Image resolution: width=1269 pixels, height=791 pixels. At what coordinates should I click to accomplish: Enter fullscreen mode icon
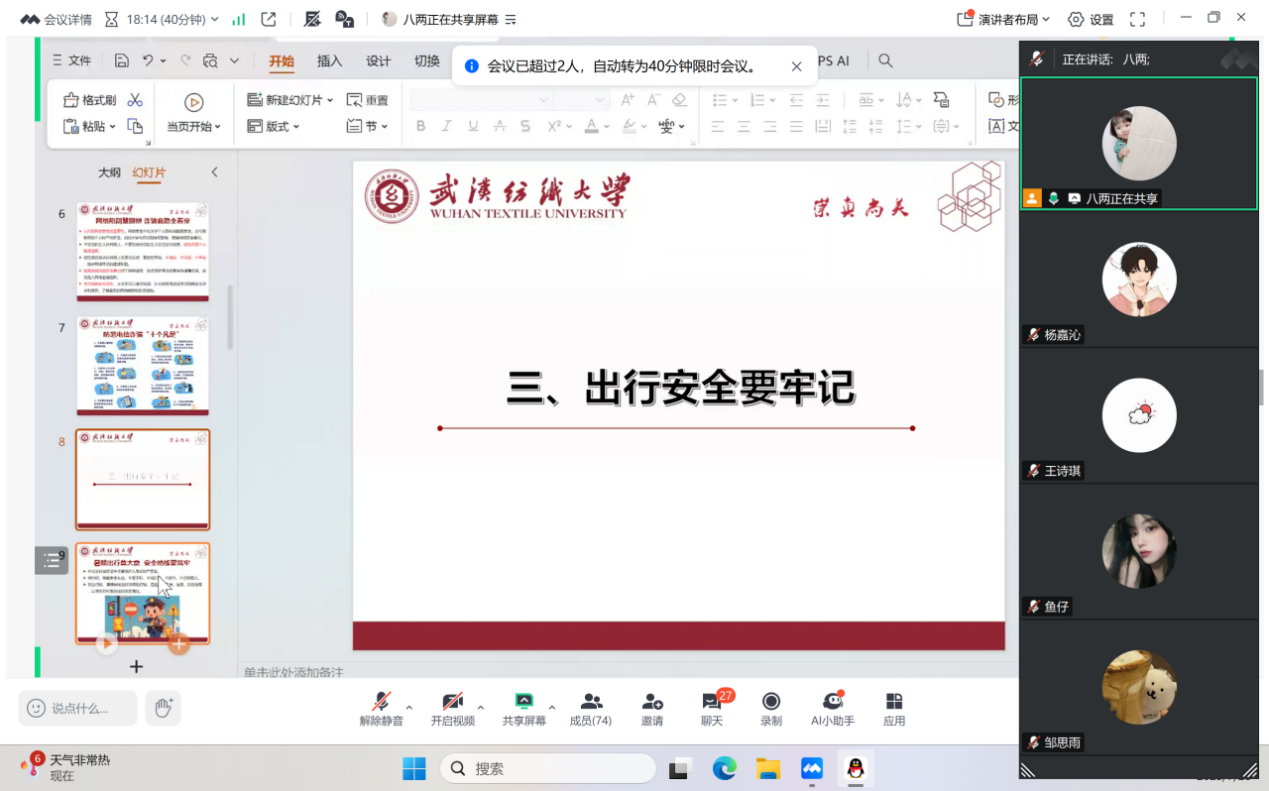tap(1137, 19)
